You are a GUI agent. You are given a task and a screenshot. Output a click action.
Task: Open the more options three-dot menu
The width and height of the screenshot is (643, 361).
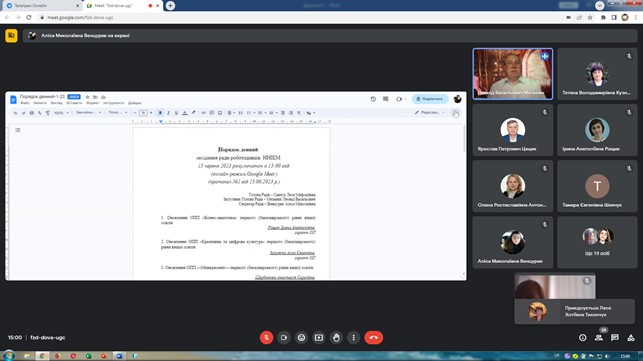pos(353,338)
